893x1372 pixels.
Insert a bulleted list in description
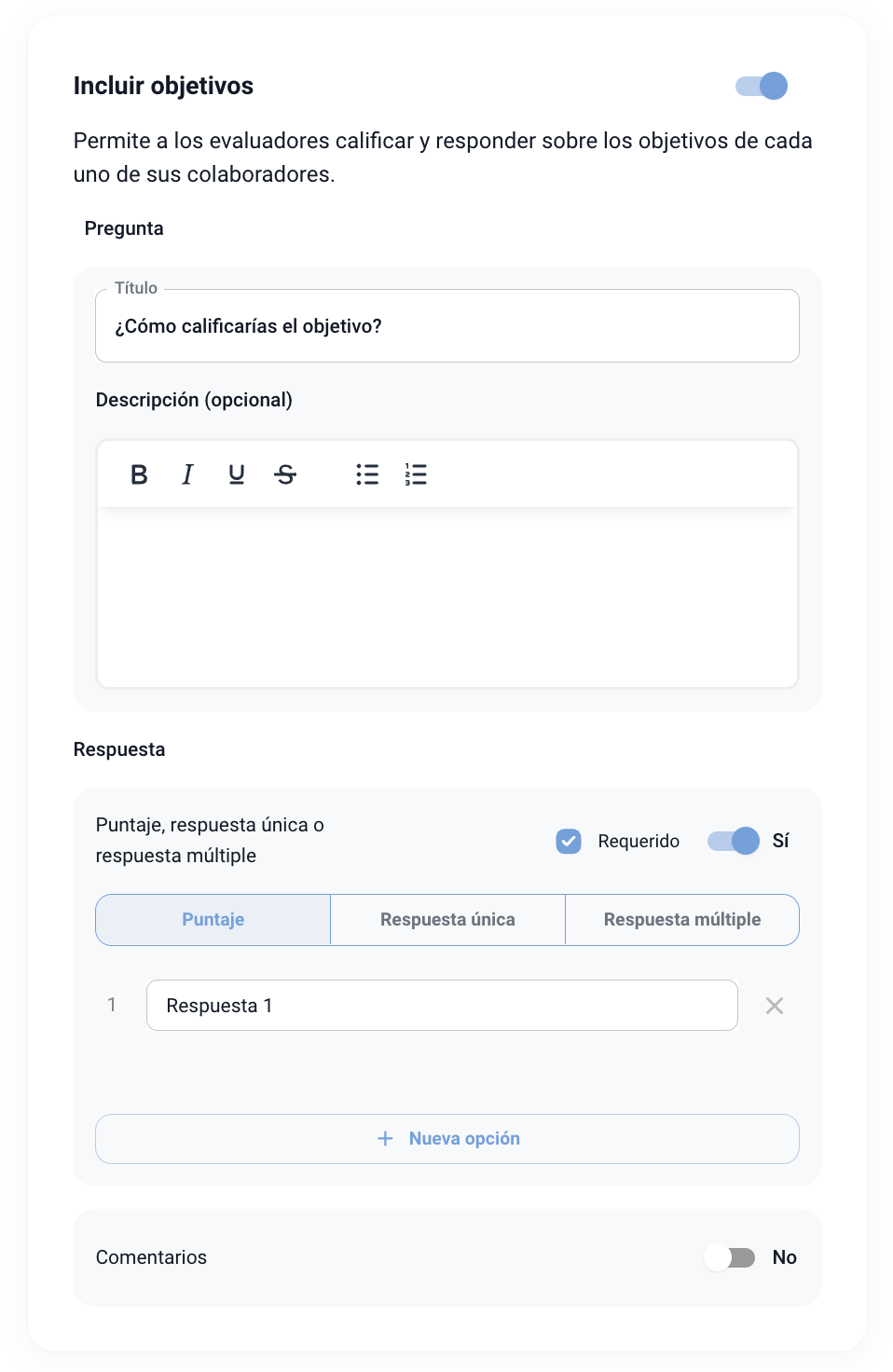click(x=367, y=474)
